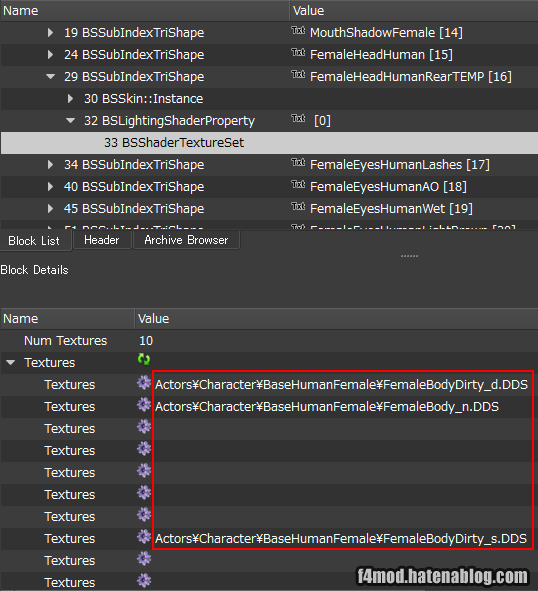Select the FemaleBodyDirty_d.DDS texture path
Screen dimensions: 538x591
point(342,385)
